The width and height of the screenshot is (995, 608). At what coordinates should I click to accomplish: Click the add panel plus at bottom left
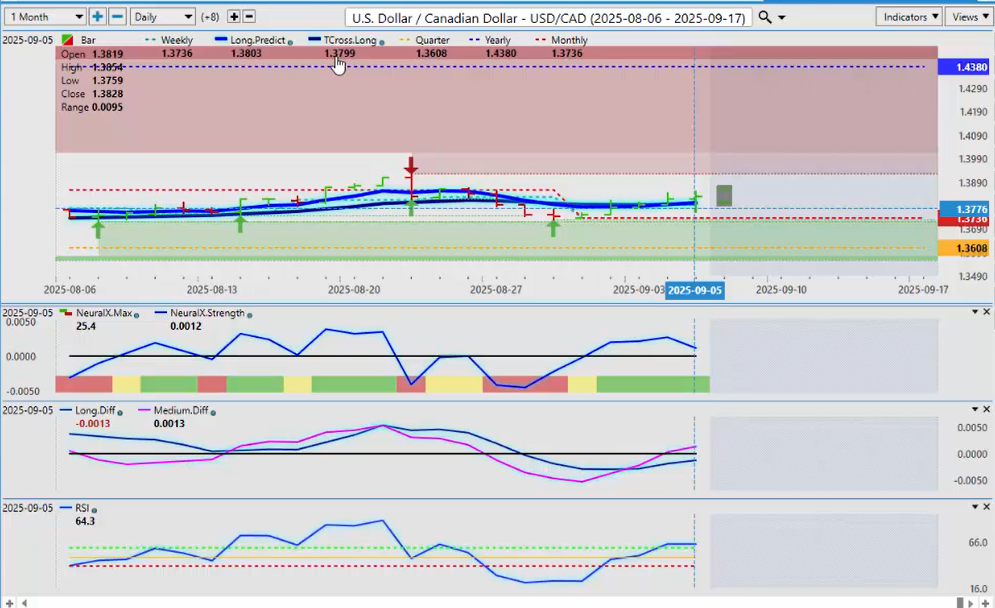(10, 602)
